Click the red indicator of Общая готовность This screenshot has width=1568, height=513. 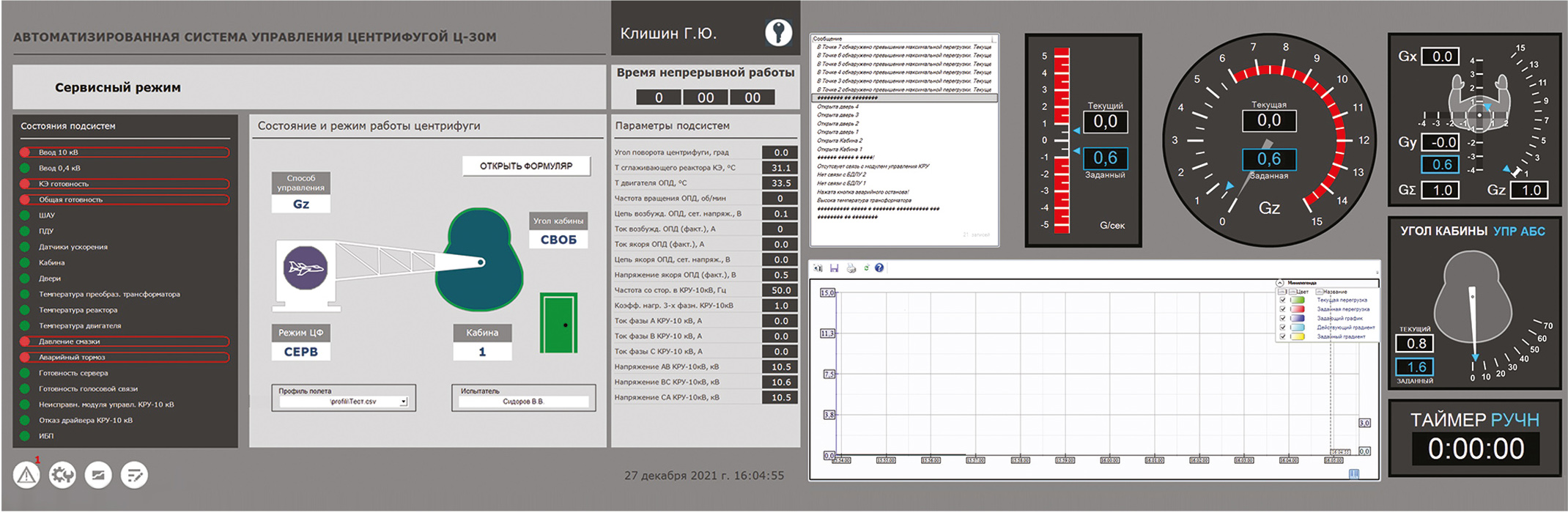coord(25,199)
